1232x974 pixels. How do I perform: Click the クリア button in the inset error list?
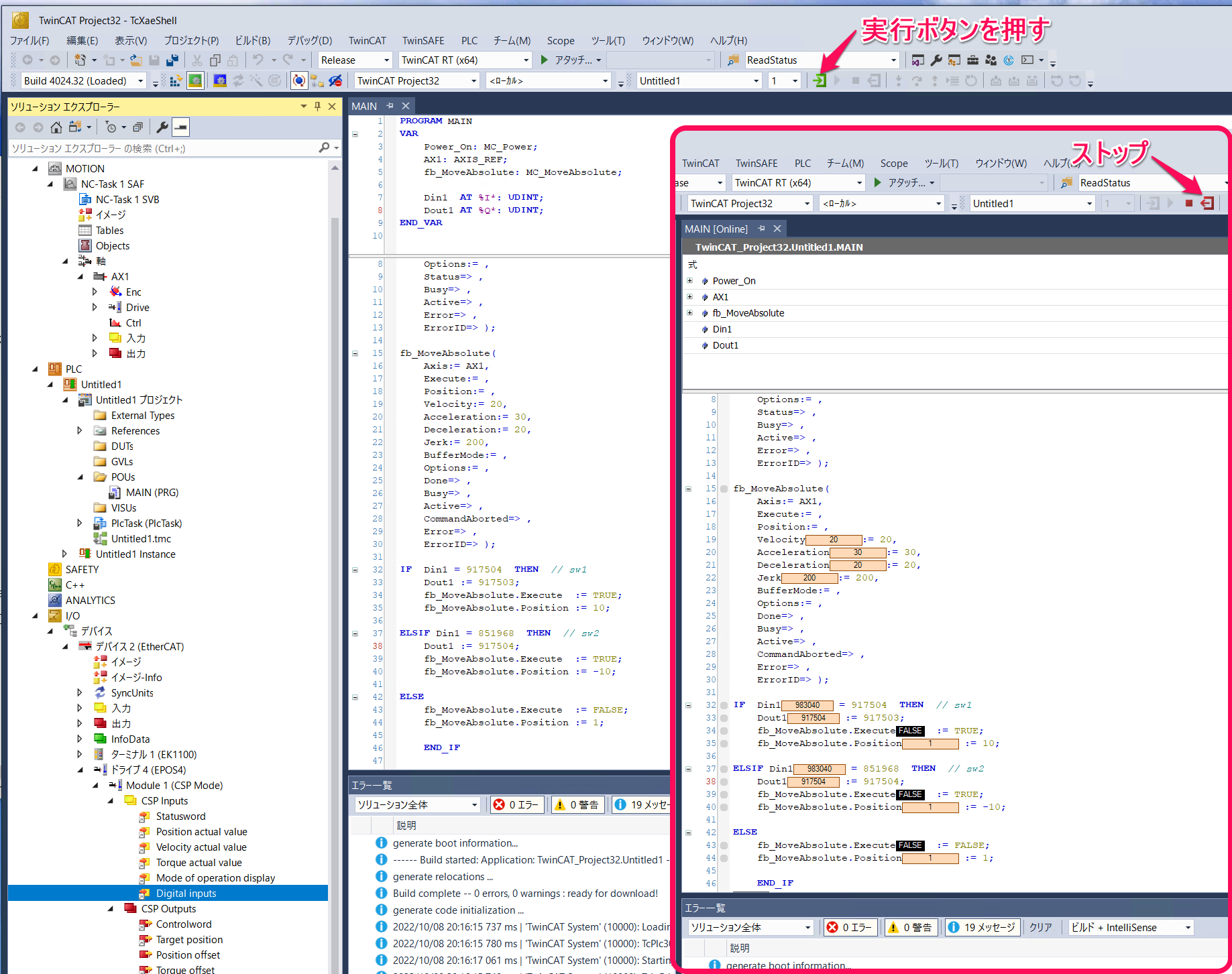(1040, 928)
